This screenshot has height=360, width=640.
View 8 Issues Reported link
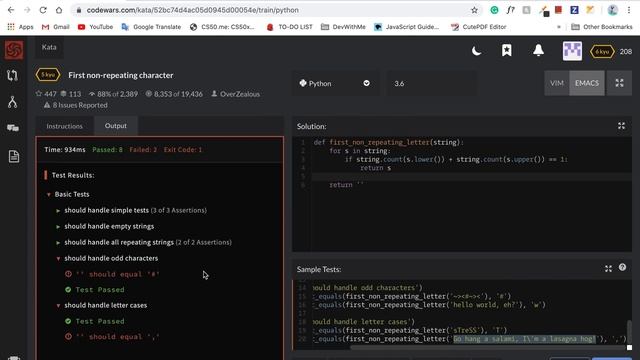coord(76,105)
